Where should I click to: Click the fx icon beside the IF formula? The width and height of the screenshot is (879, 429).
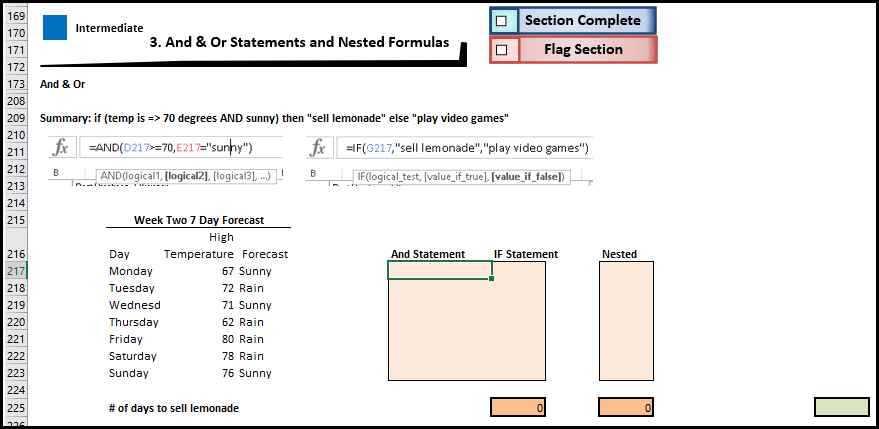click(319, 148)
